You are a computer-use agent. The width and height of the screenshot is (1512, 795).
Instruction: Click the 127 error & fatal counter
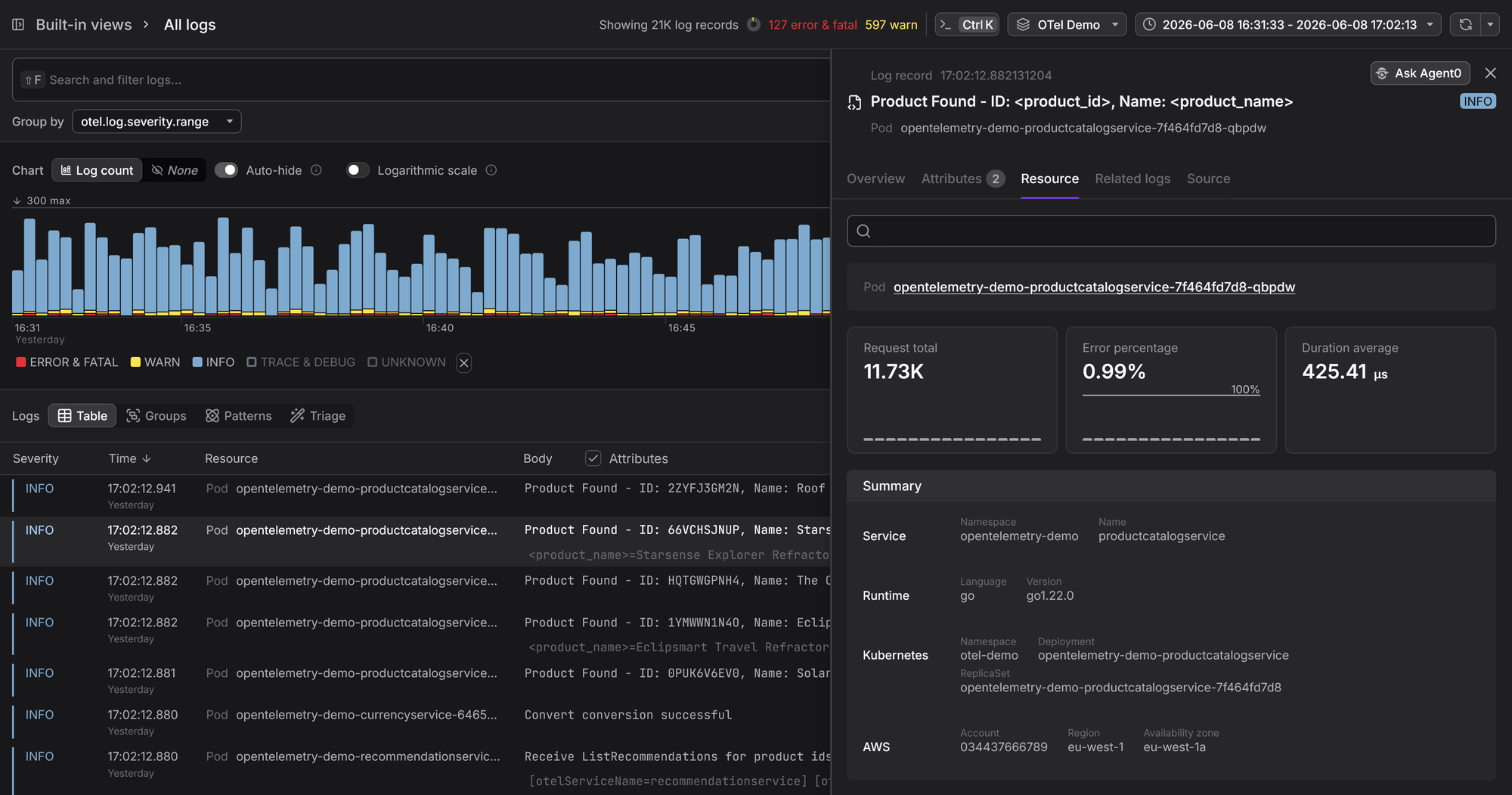coord(812,24)
